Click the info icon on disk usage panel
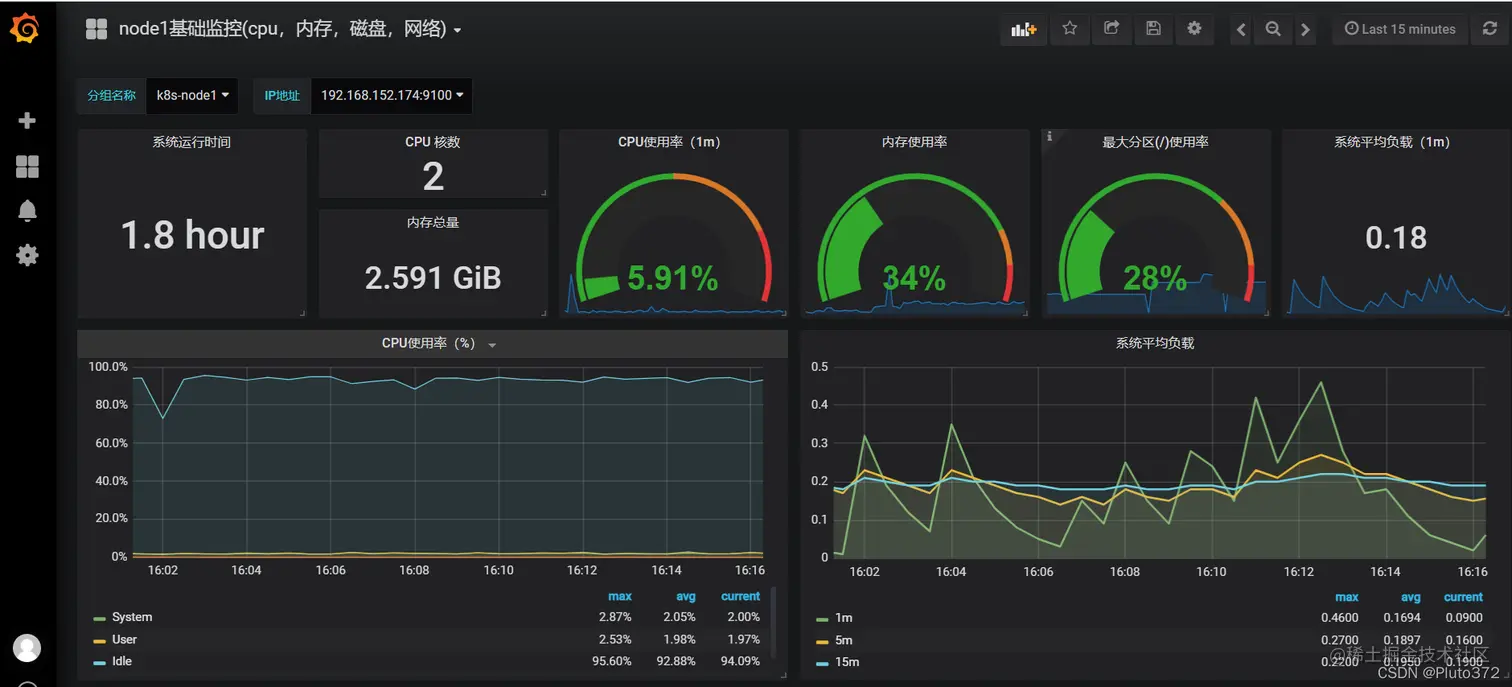The image size is (1512, 687). 1049,136
